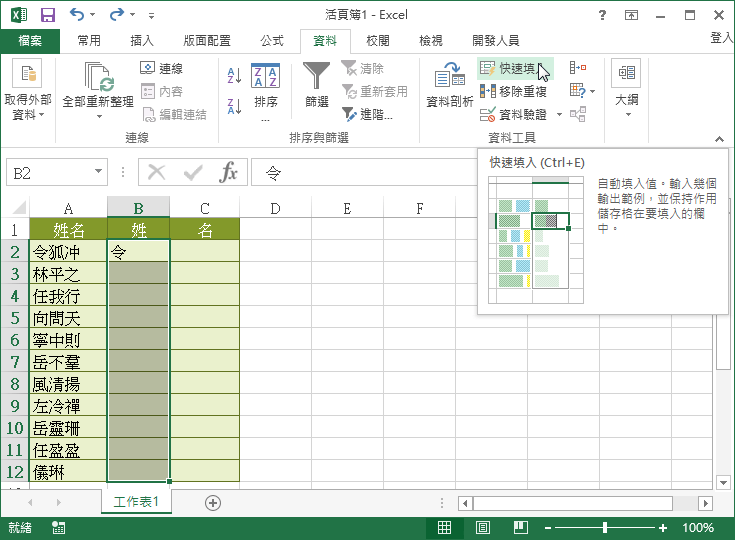735x540 pixels.
Task: Switch to the 開發人員 tab
Action: pos(495,41)
